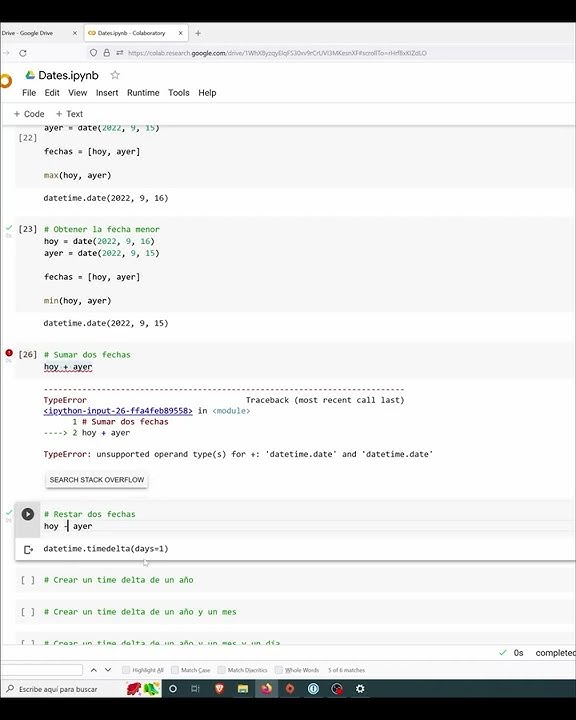Open the Runtime menu
Viewport: 576px width, 720px height.
point(143,93)
